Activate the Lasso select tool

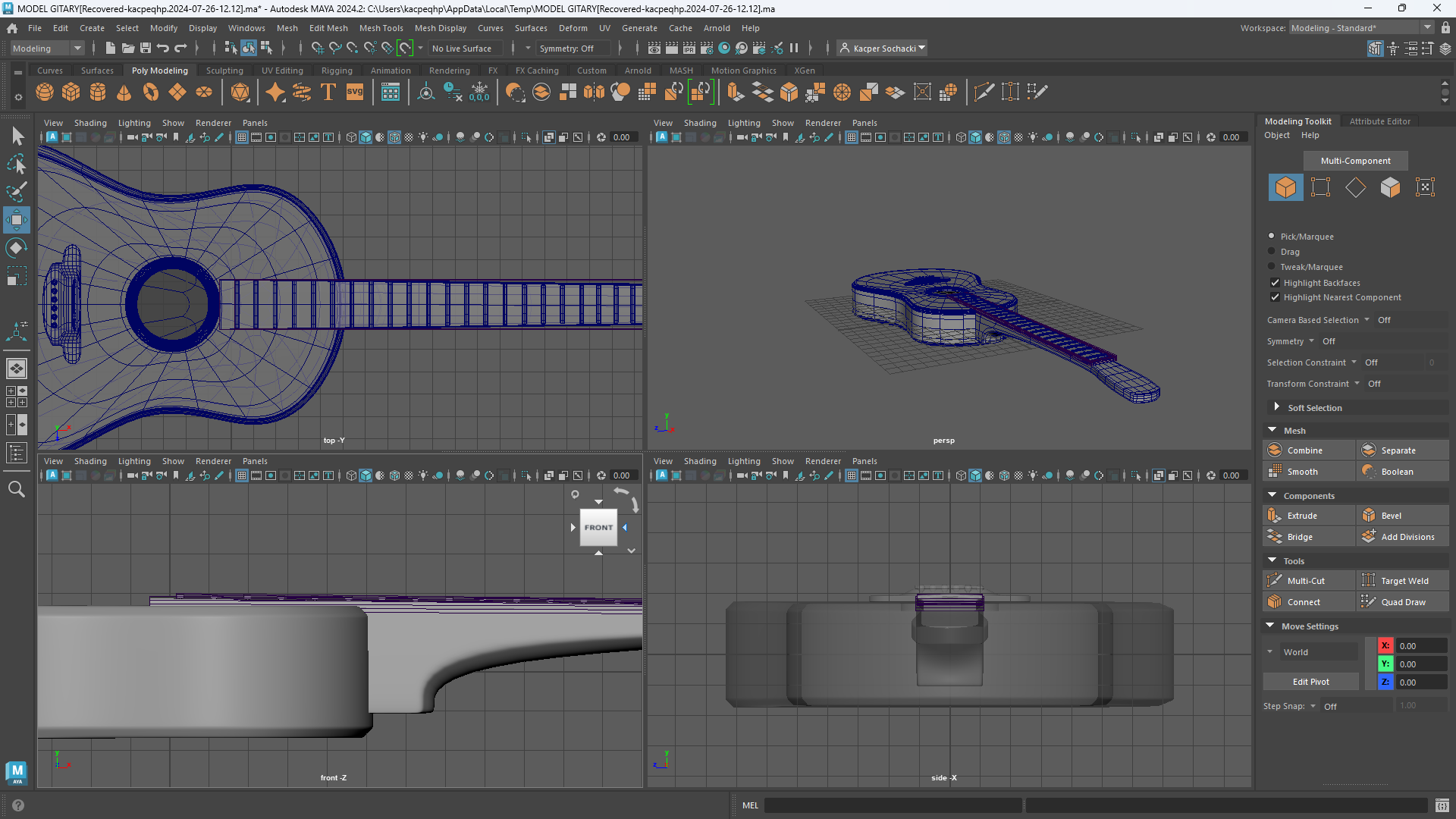[17, 165]
